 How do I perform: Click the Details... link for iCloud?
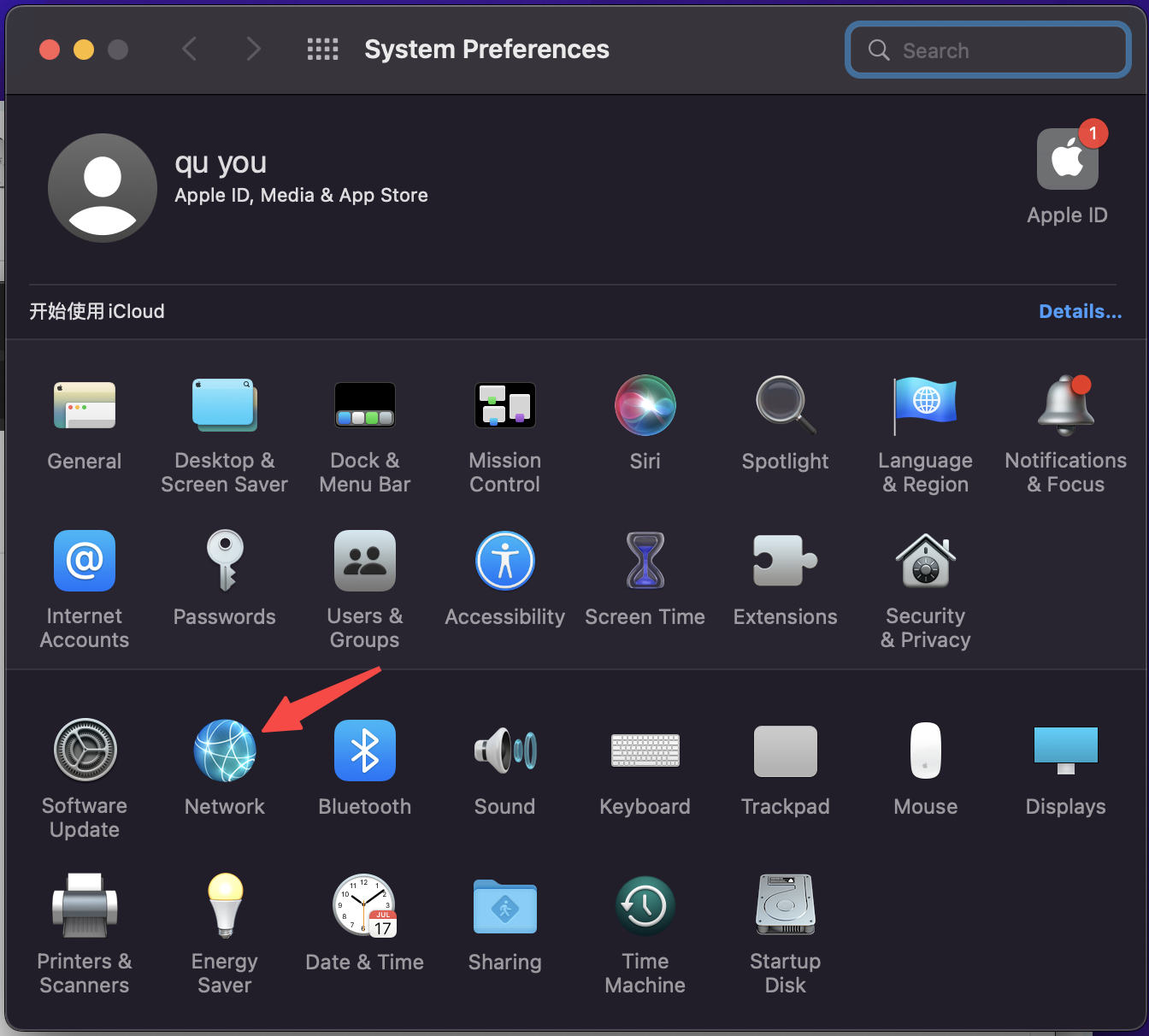(x=1080, y=311)
